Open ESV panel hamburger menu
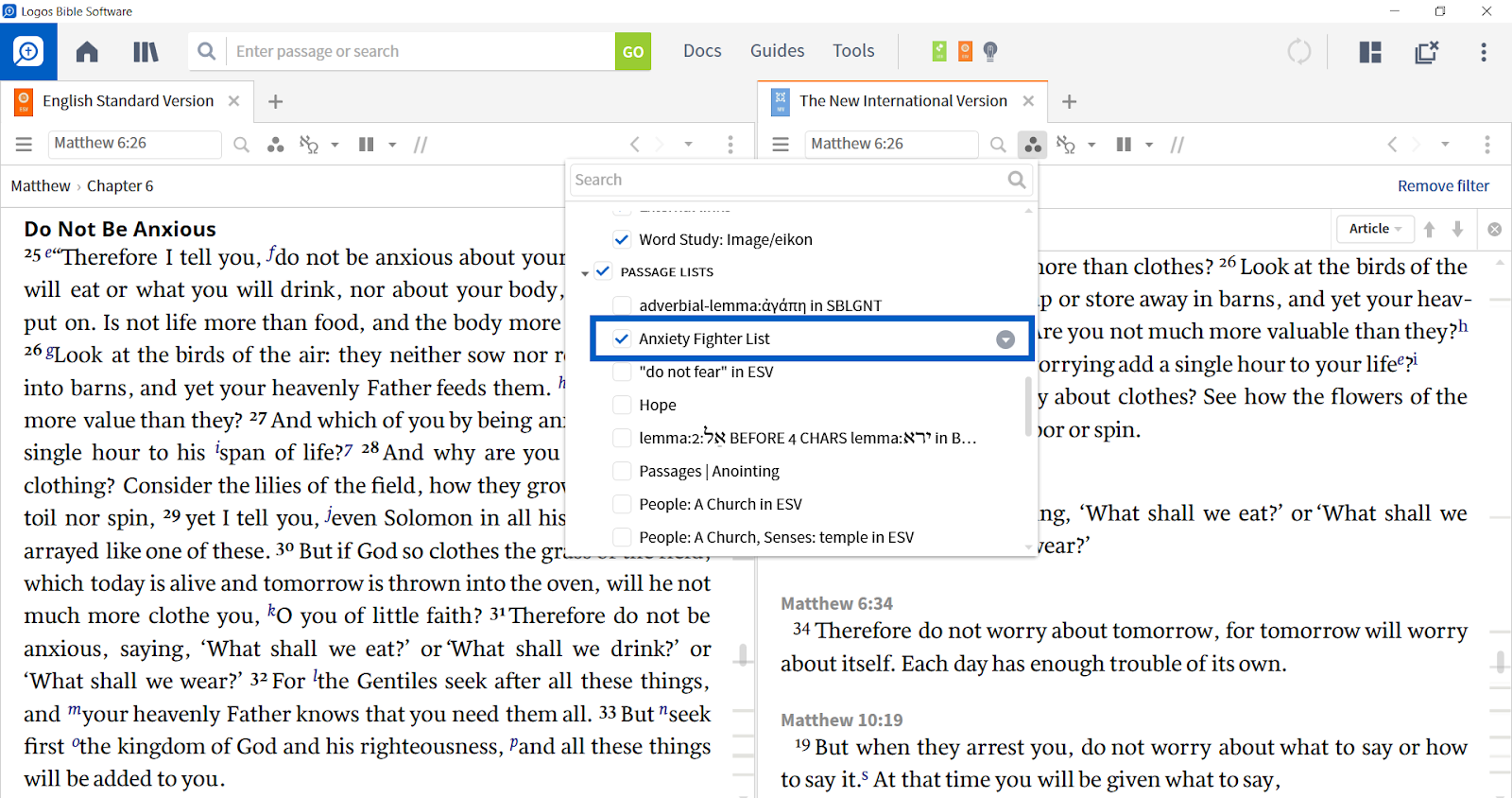Image resolution: width=1512 pixels, height=798 pixels. tap(24, 144)
